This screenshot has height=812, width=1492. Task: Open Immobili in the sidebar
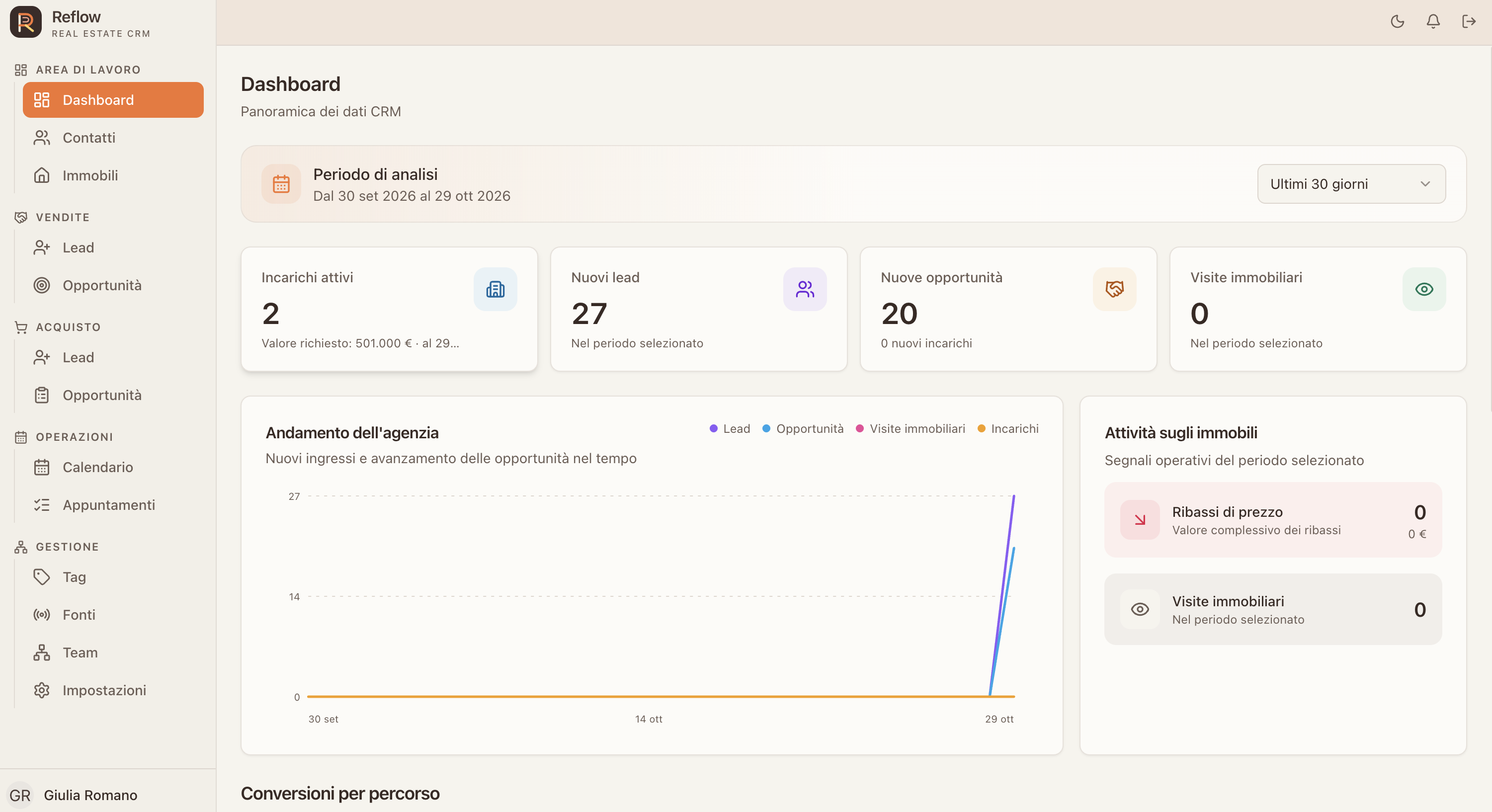(113, 175)
